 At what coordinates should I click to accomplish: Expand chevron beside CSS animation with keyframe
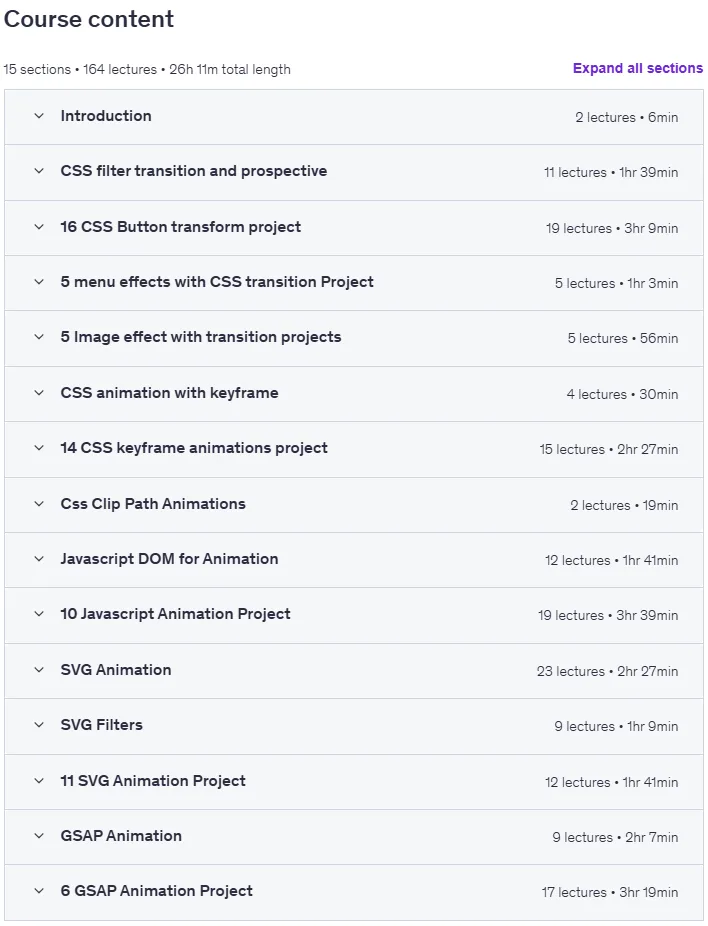point(39,393)
